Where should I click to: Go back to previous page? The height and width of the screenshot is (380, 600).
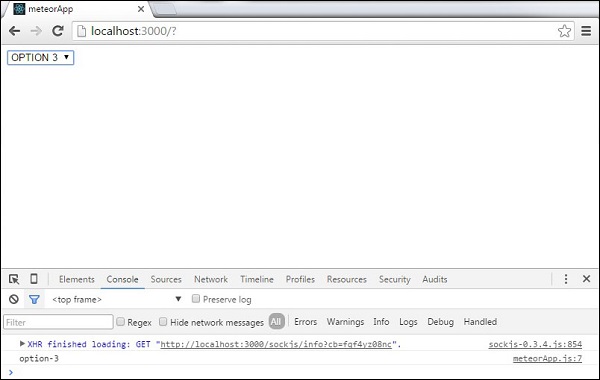pos(15,31)
